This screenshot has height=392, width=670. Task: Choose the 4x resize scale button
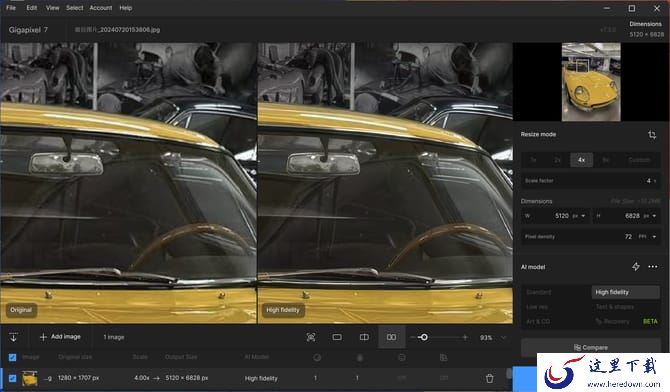click(581, 160)
